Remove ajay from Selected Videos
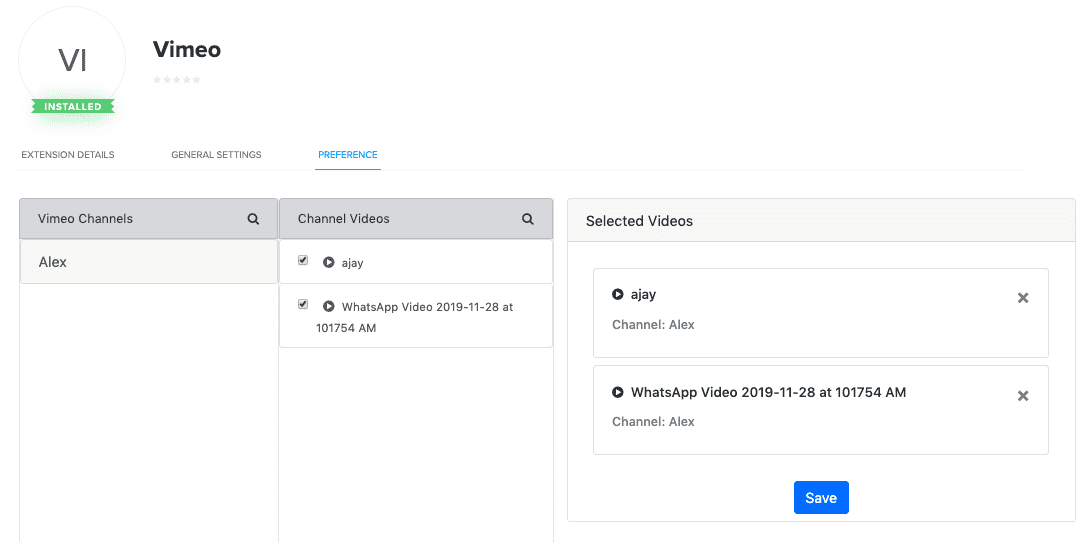Viewport: 1088px width, 542px height. click(x=1023, y=298)
